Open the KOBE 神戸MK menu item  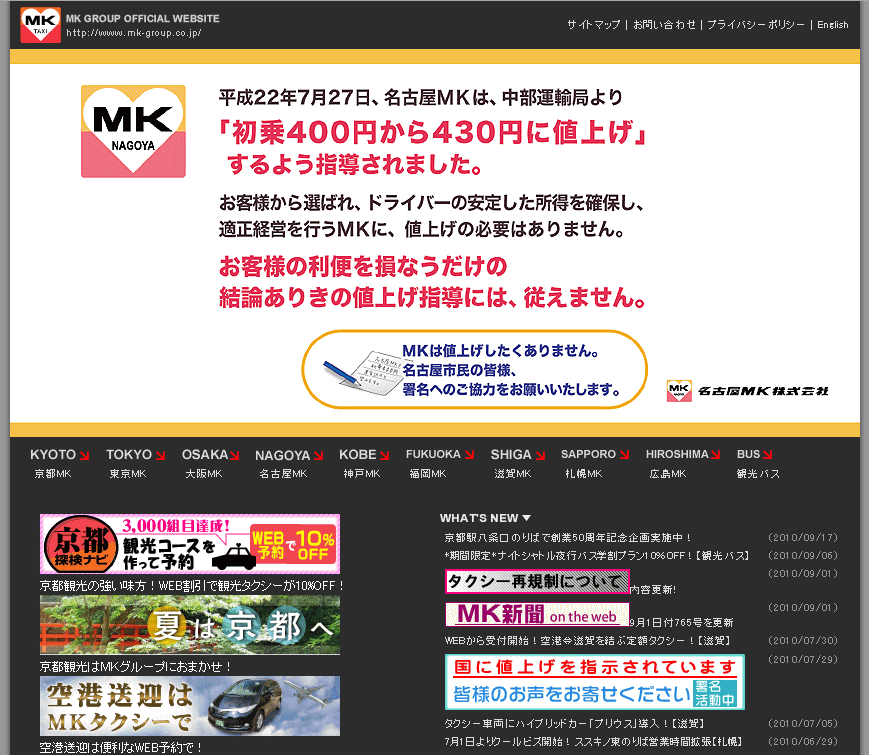coord(364,463)
